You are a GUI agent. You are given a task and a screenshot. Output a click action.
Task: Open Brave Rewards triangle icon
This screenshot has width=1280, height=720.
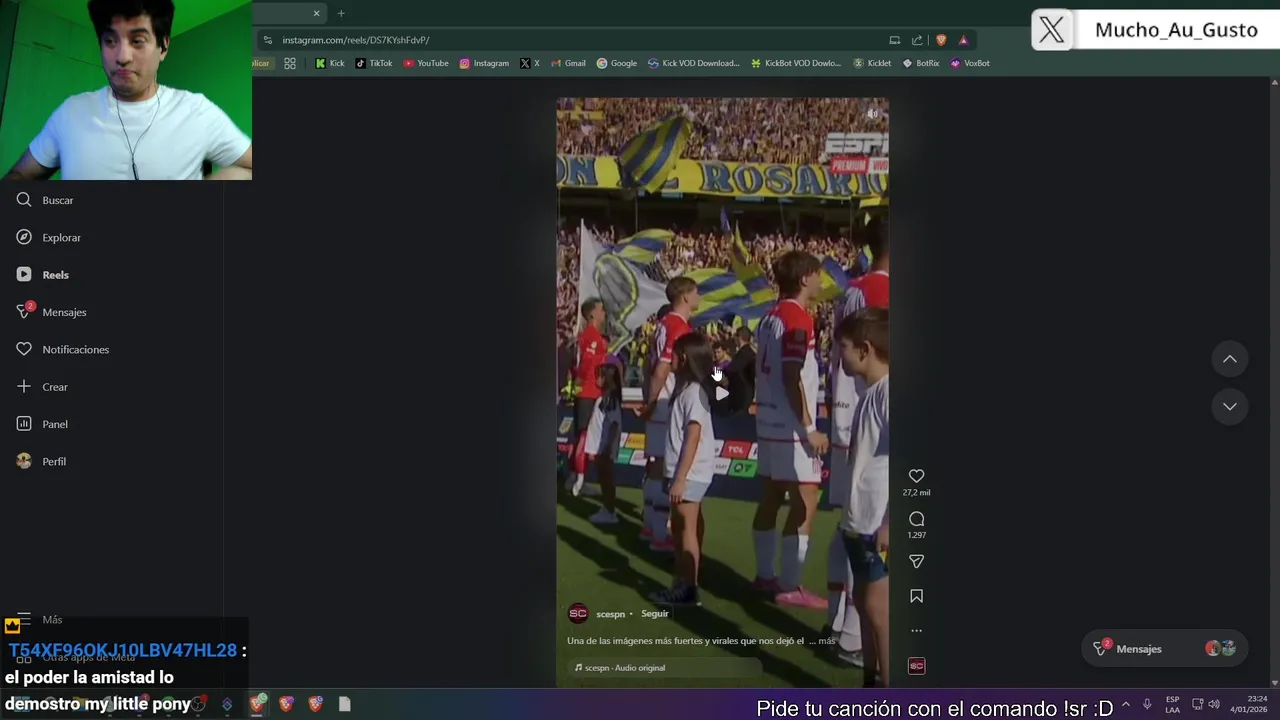(963, 40)
